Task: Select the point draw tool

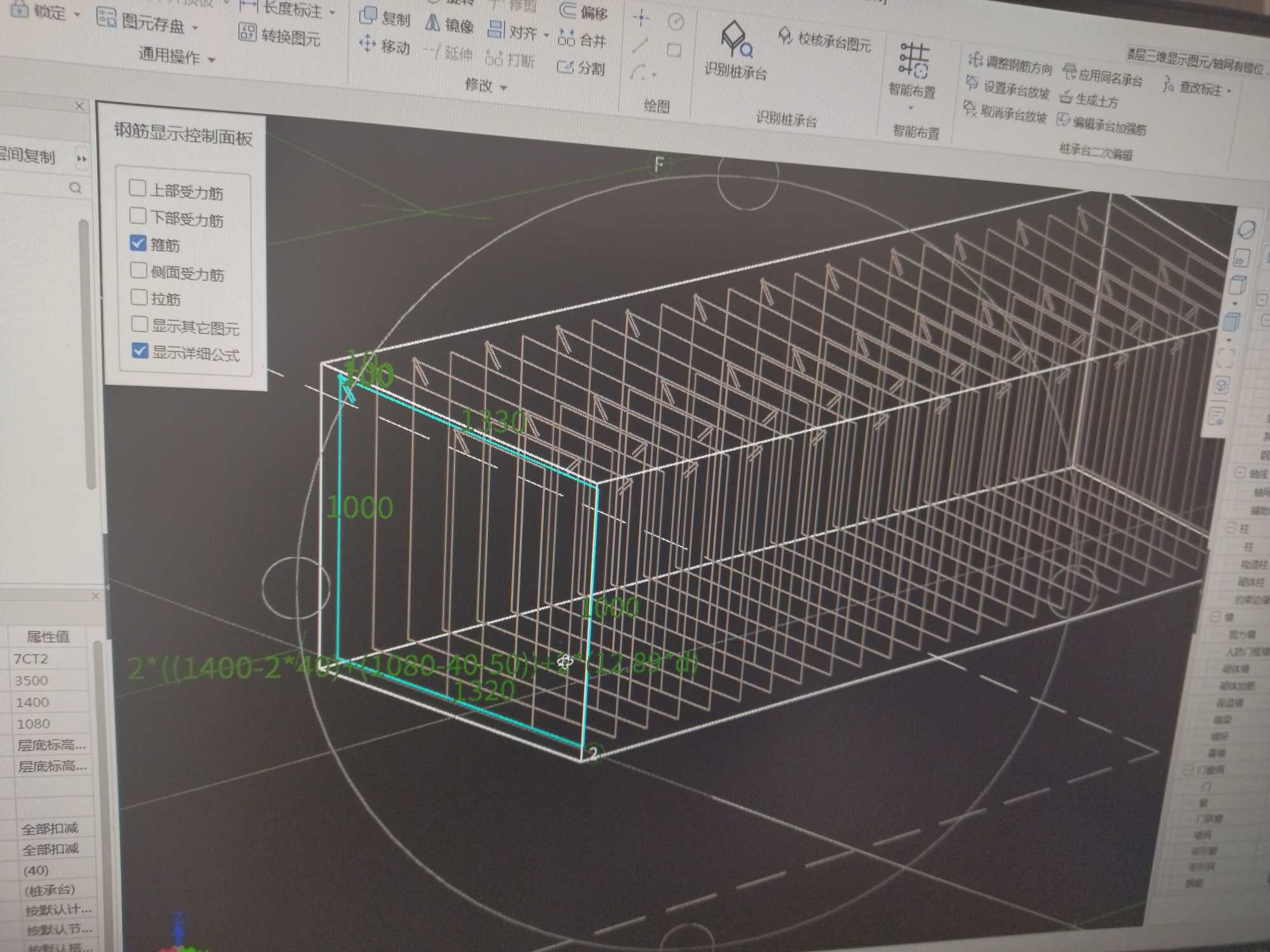Action: pyautogui.click(x=641, y=17)
